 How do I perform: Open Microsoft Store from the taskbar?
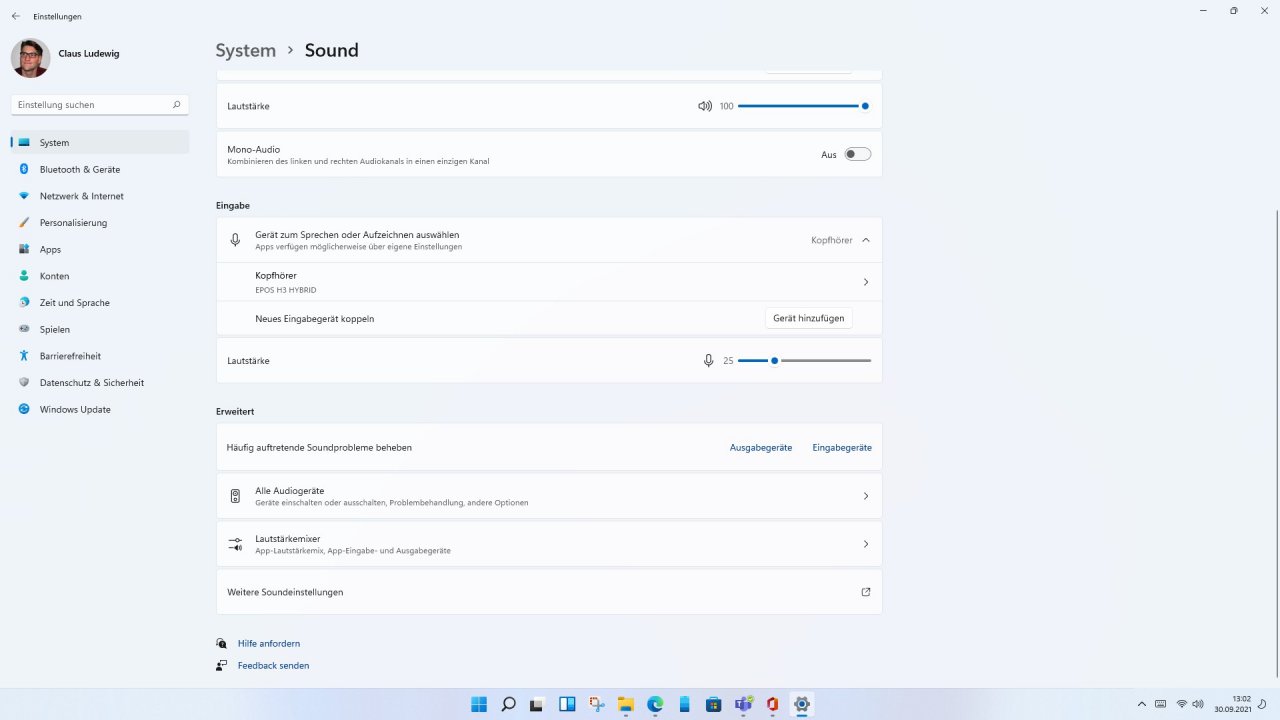(713, 704)
